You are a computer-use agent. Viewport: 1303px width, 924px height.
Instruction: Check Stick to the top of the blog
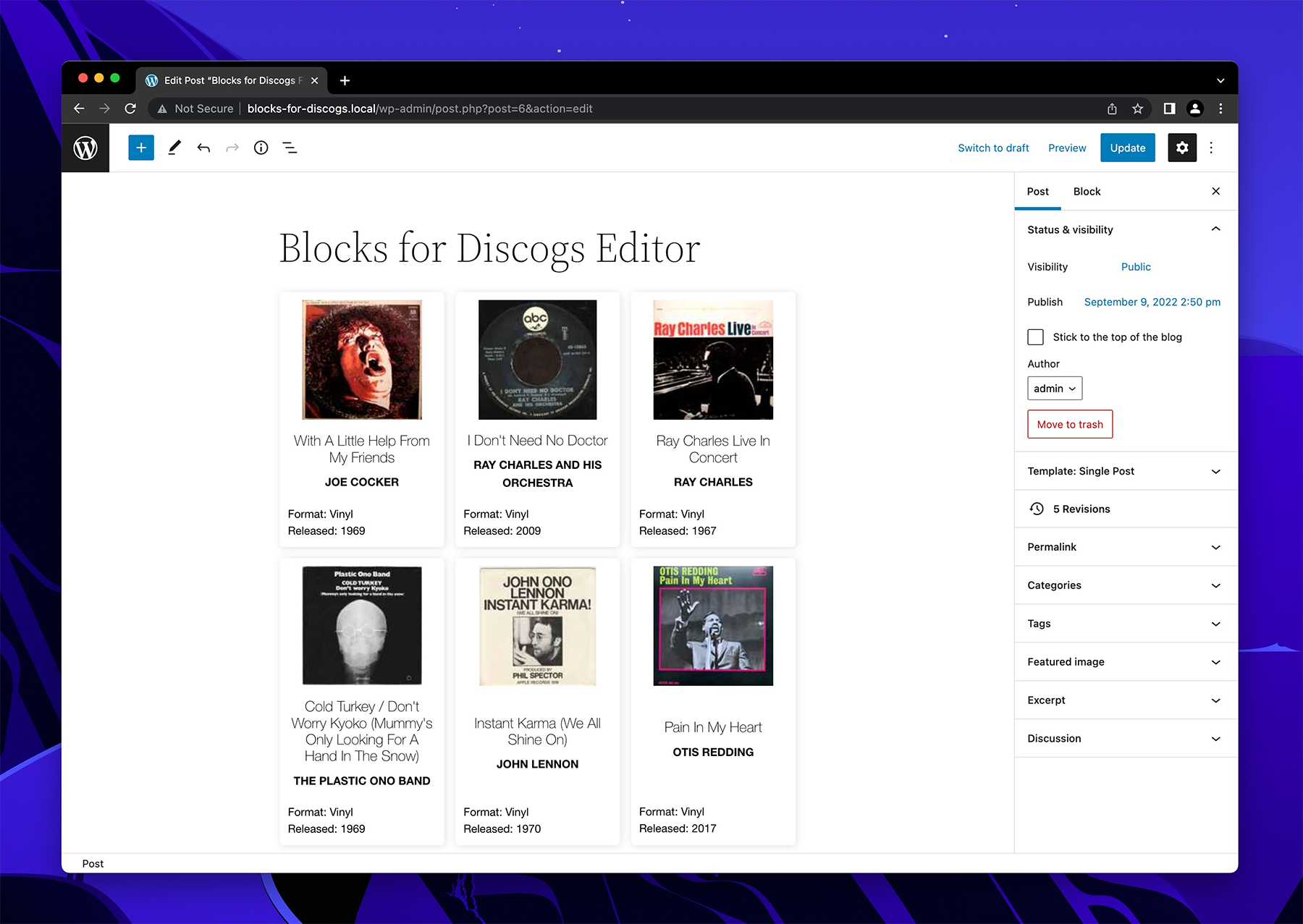tap(1035, 337)
